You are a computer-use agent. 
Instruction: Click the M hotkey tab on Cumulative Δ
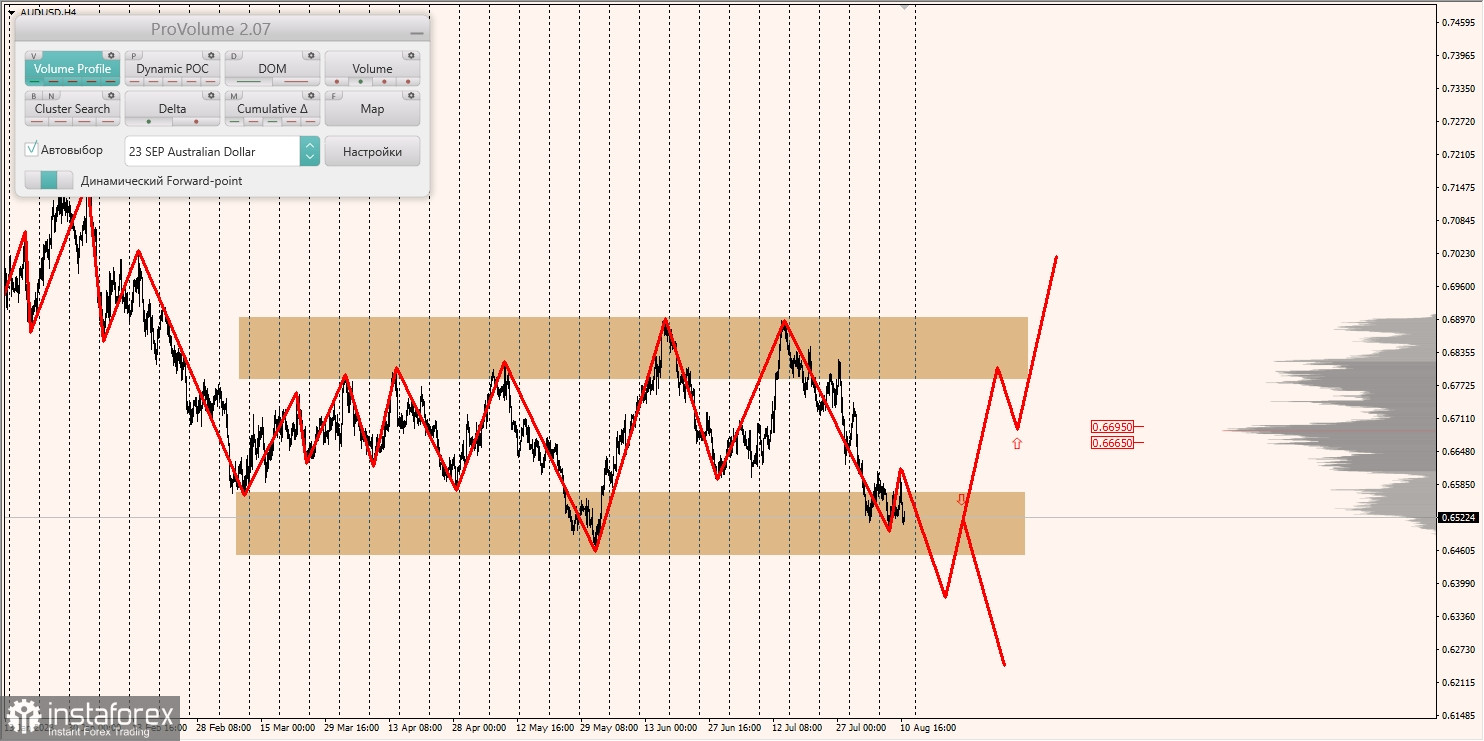pyautogui.click(x=235, y=96)
